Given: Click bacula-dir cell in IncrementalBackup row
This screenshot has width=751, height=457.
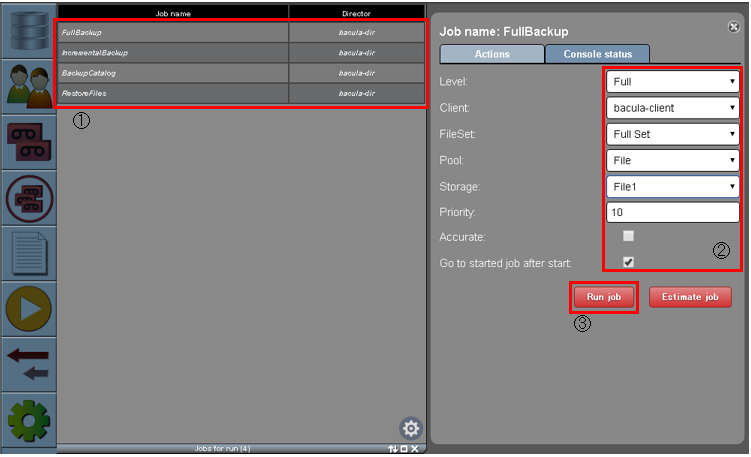Looking at the screenshot, I should tap(356, 53).
